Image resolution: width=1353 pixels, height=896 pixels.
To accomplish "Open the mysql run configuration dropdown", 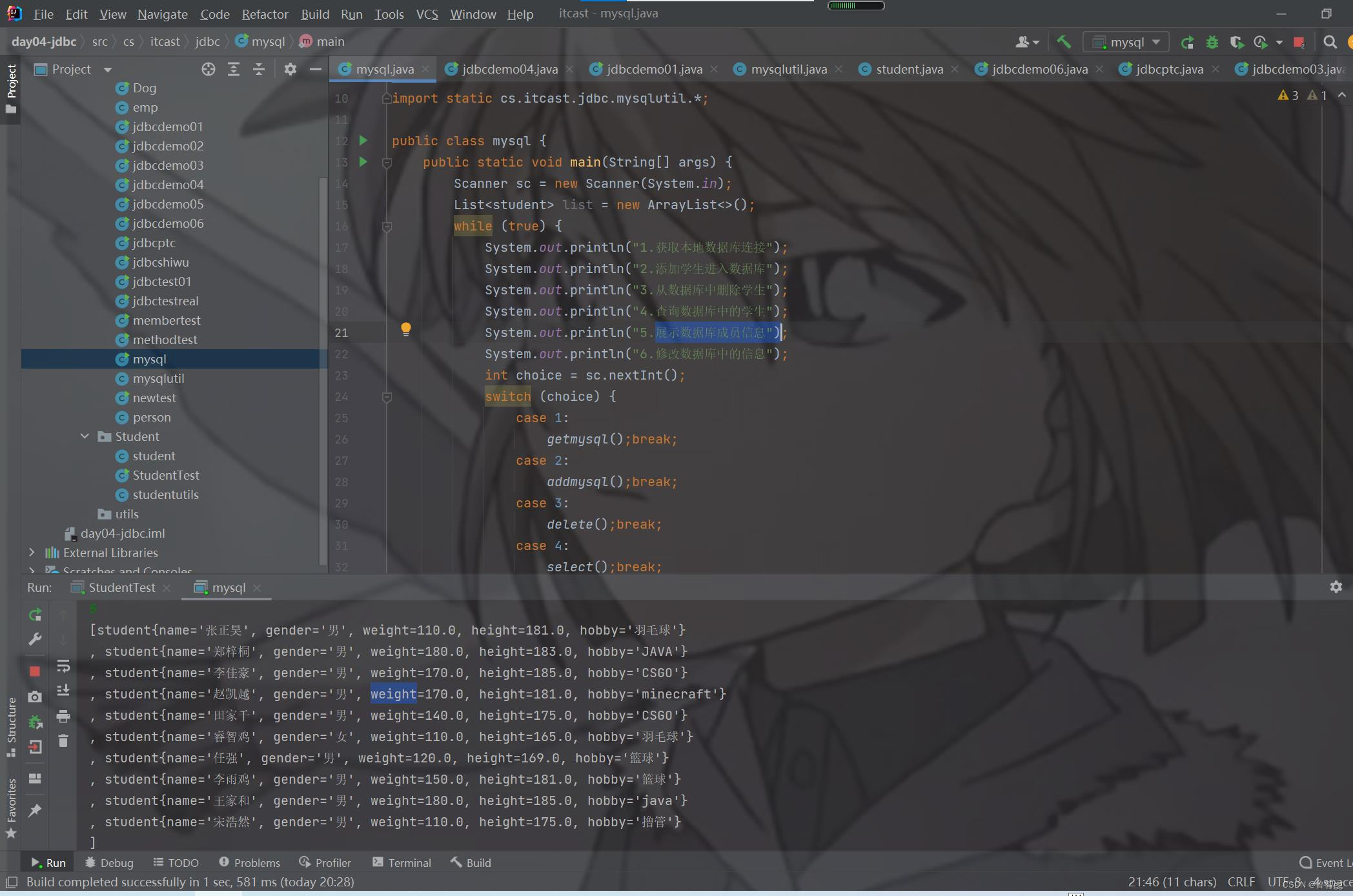I will click(x=1126, y=42).
